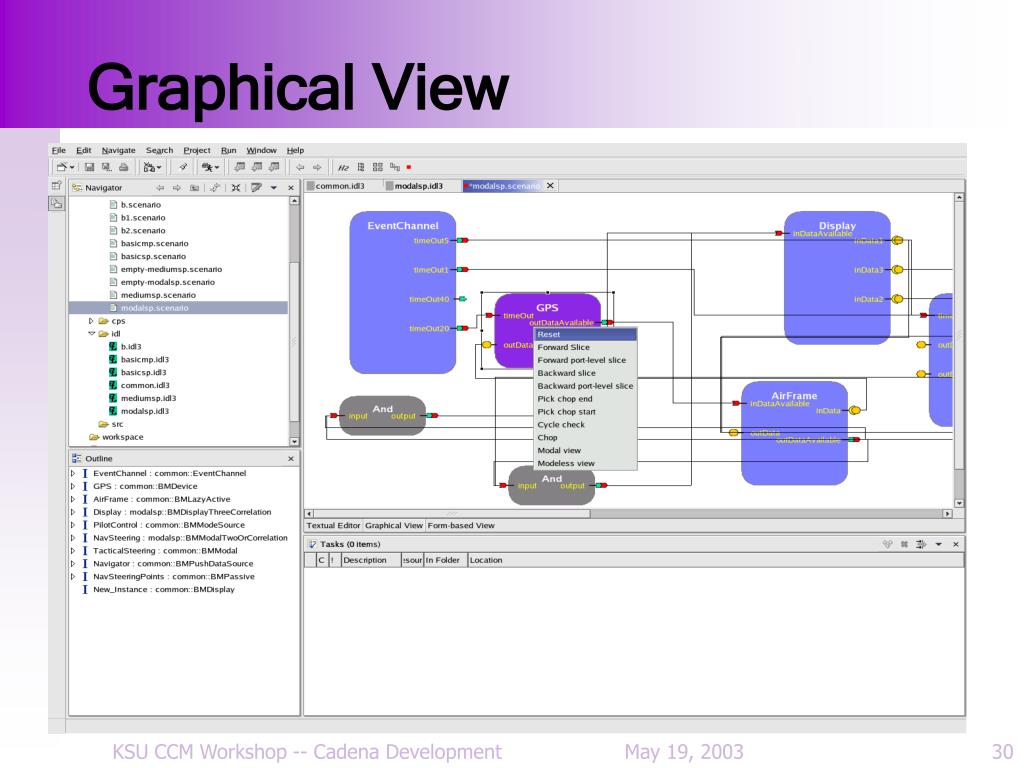Expand the cps folder in Navigator
This screenshot has height=768, width=1024.
click(x=91, y=321)
